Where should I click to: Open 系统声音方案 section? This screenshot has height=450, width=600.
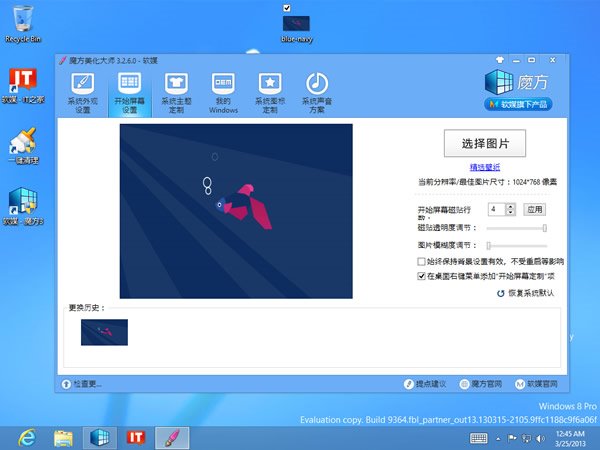[x=317, y=93]
